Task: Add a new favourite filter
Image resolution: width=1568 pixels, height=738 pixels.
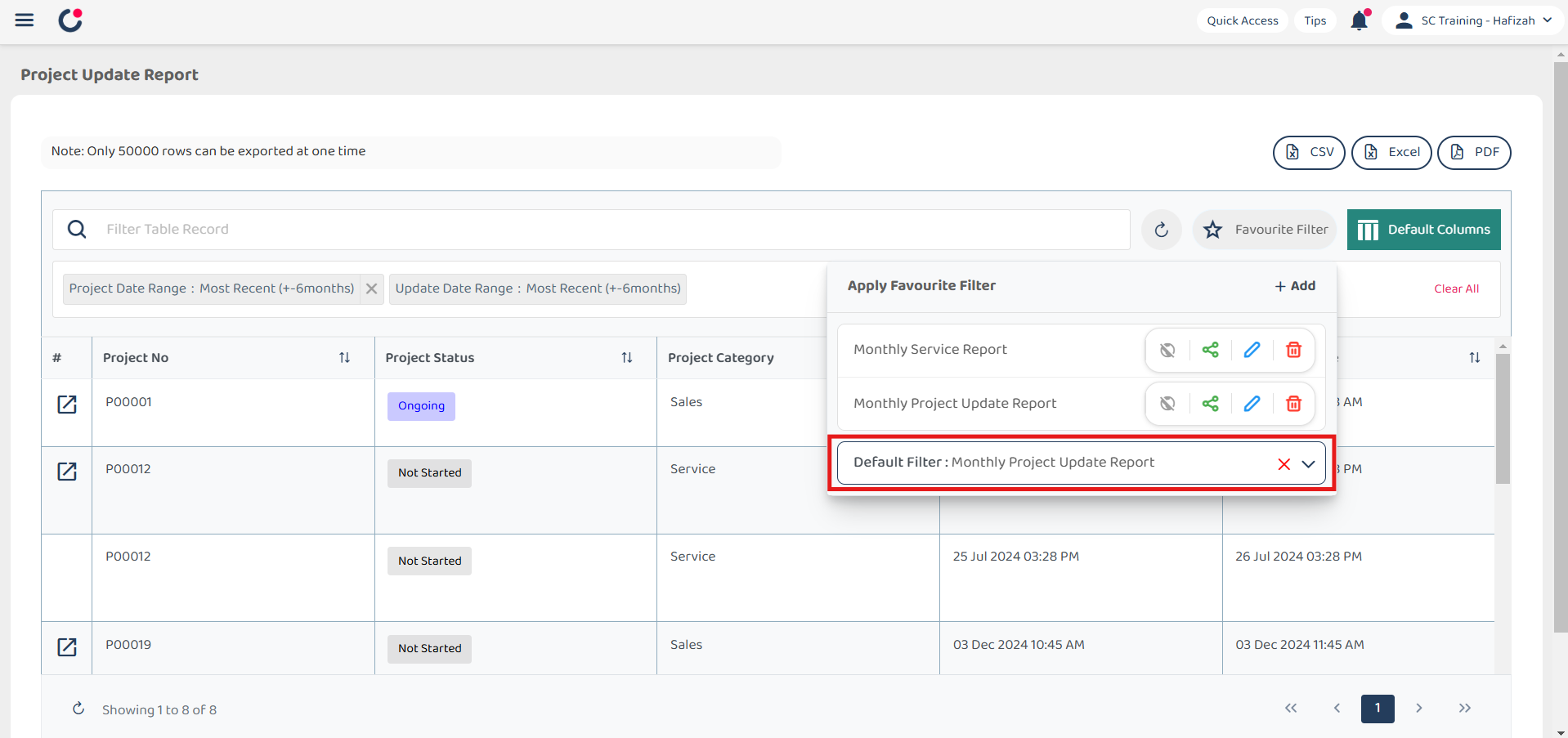Action: point(1295,286)
